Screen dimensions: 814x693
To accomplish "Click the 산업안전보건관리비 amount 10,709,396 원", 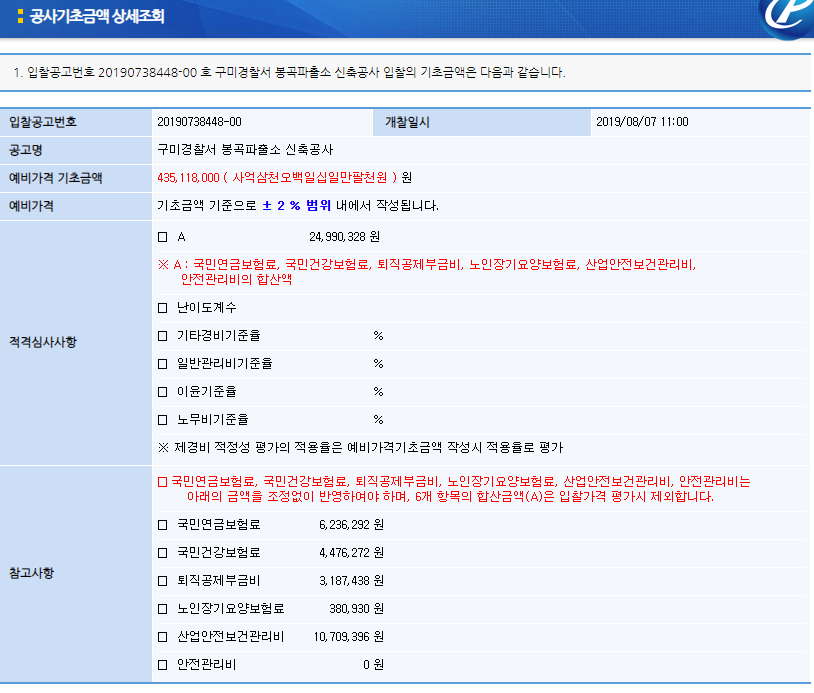I will 349,637.
